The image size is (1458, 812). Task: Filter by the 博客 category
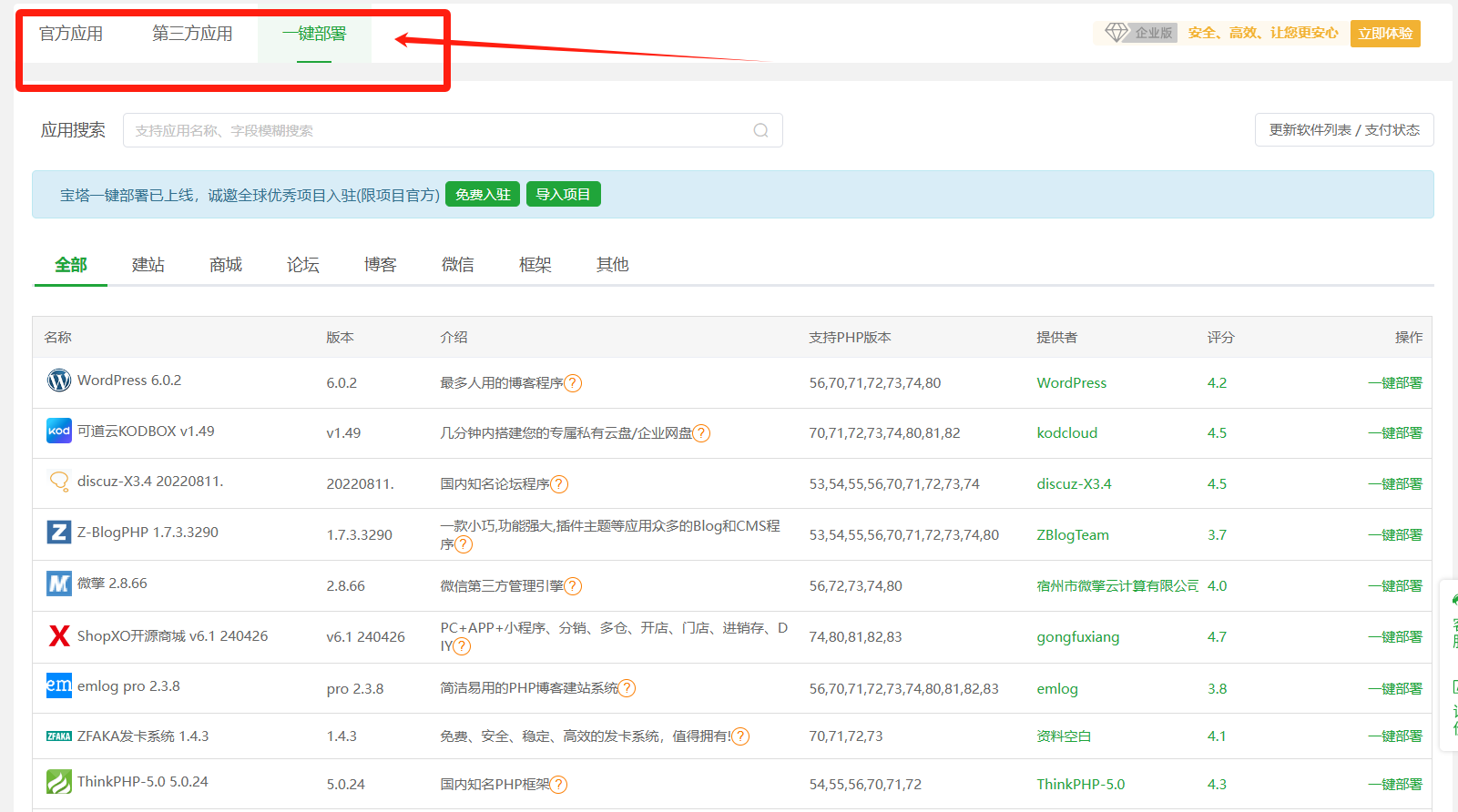pos(381,265)
